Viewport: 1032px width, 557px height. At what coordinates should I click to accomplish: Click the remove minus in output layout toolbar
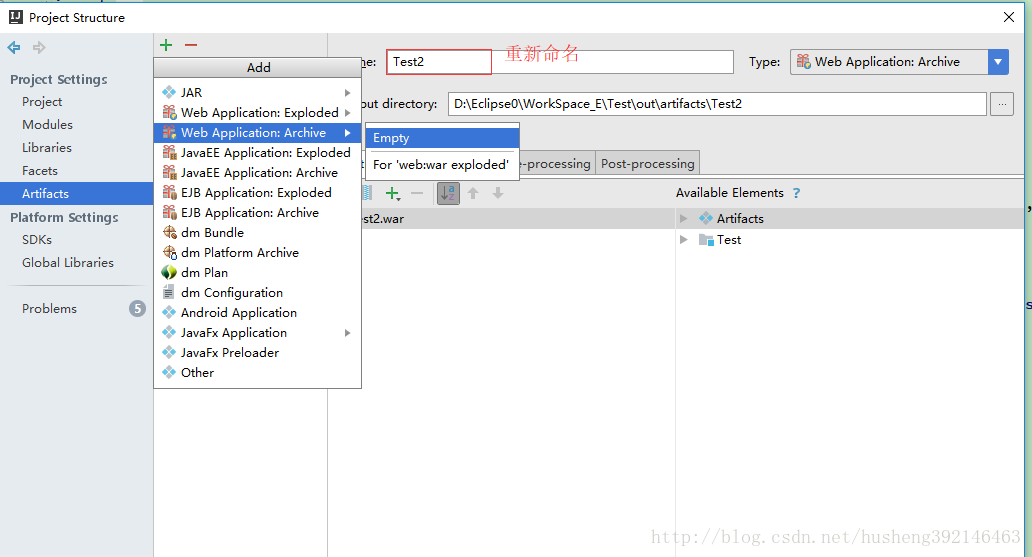pos(417,193)
